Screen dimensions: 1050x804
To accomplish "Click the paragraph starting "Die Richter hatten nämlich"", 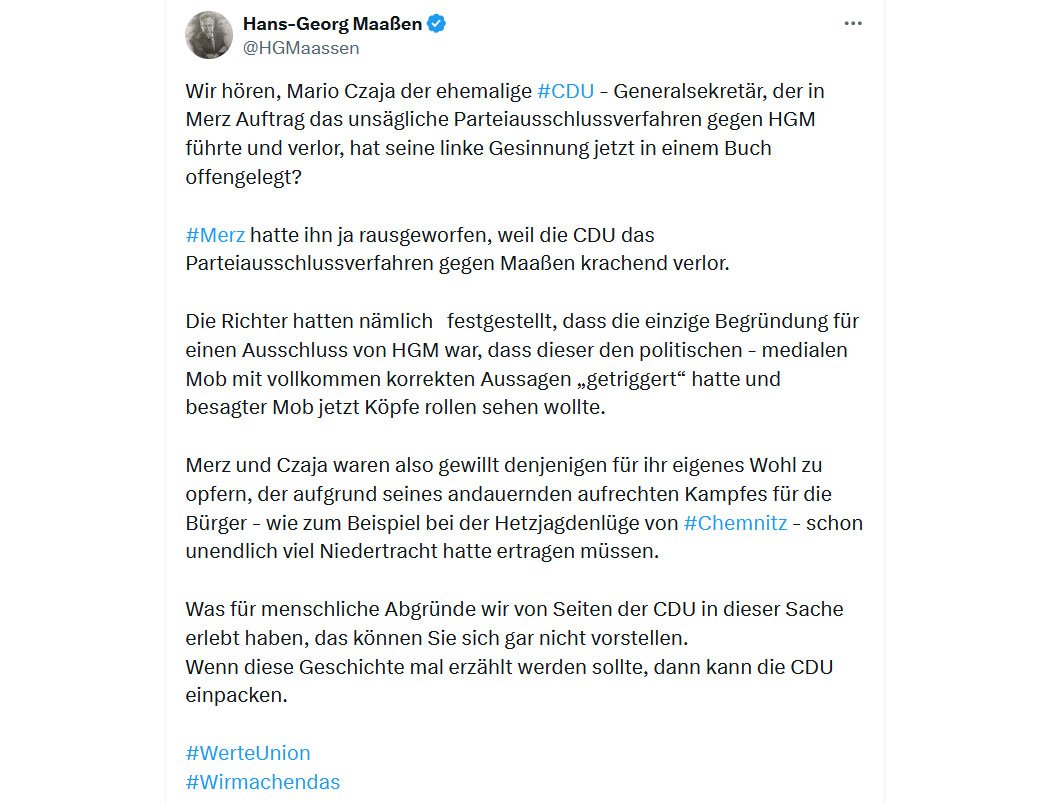I will coord(522,364).
